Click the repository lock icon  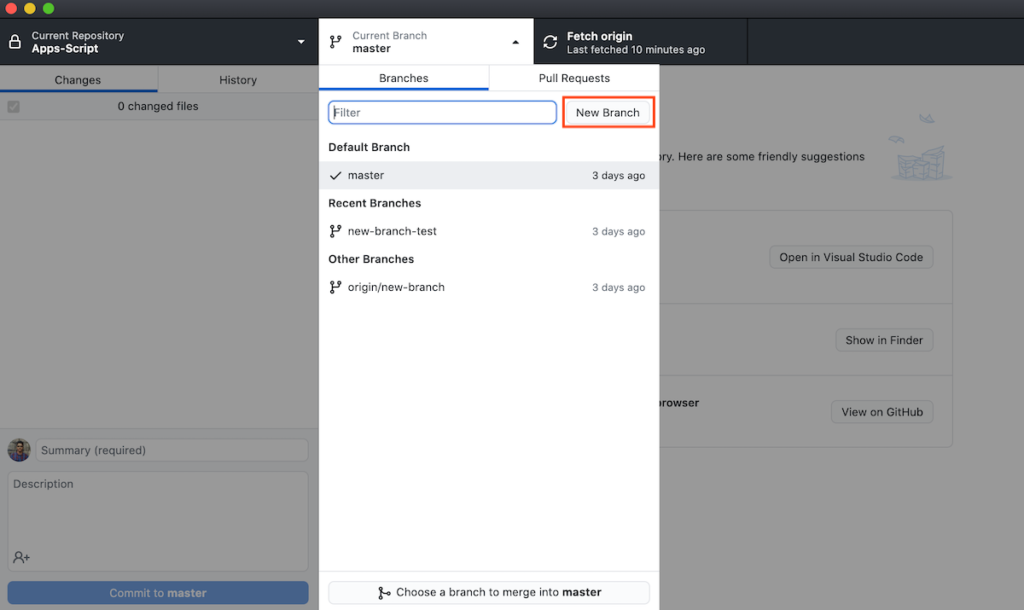click(x=14, y=42)
